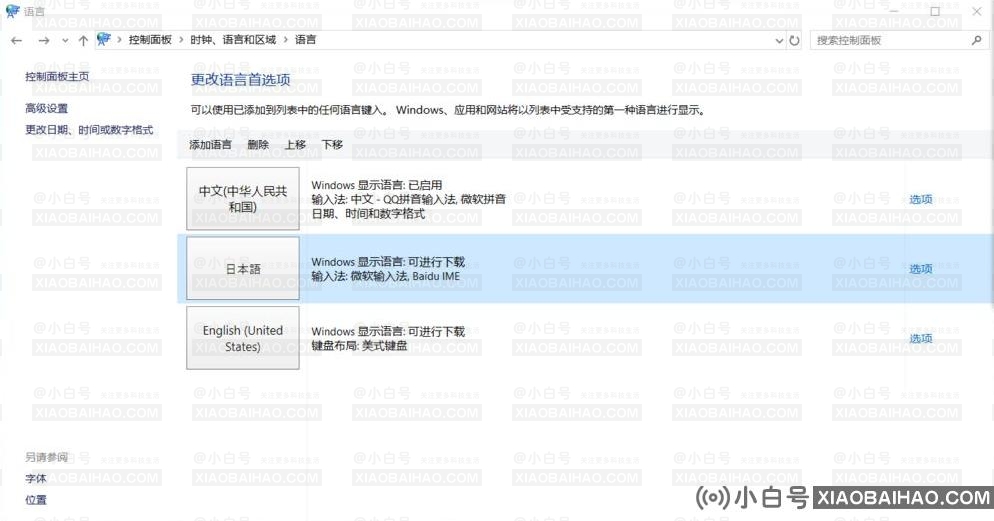Open 选项 for English (United States)

920,338
